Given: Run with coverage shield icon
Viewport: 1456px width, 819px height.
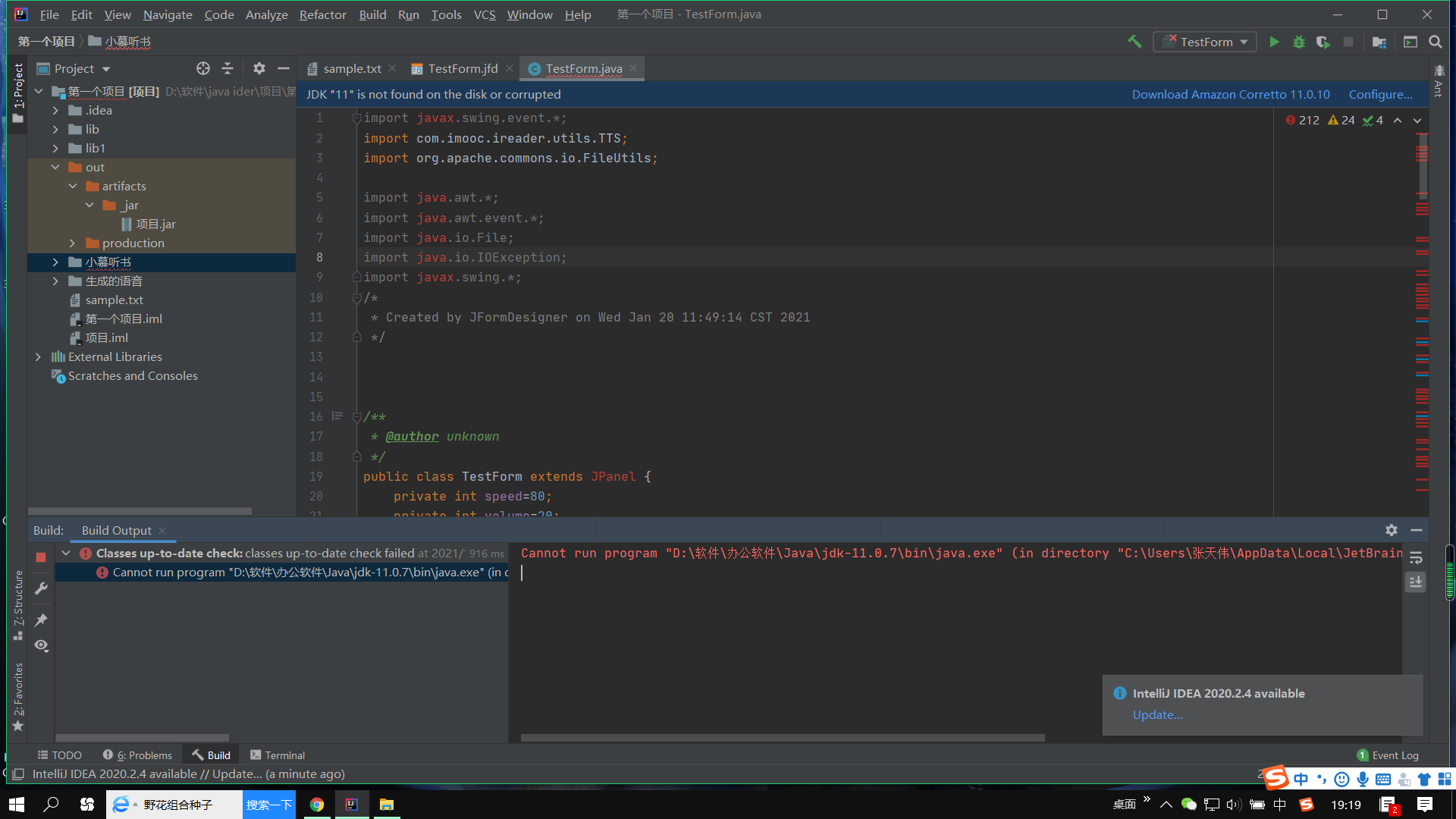Looking at the screenshot, I should point(1323,42).
